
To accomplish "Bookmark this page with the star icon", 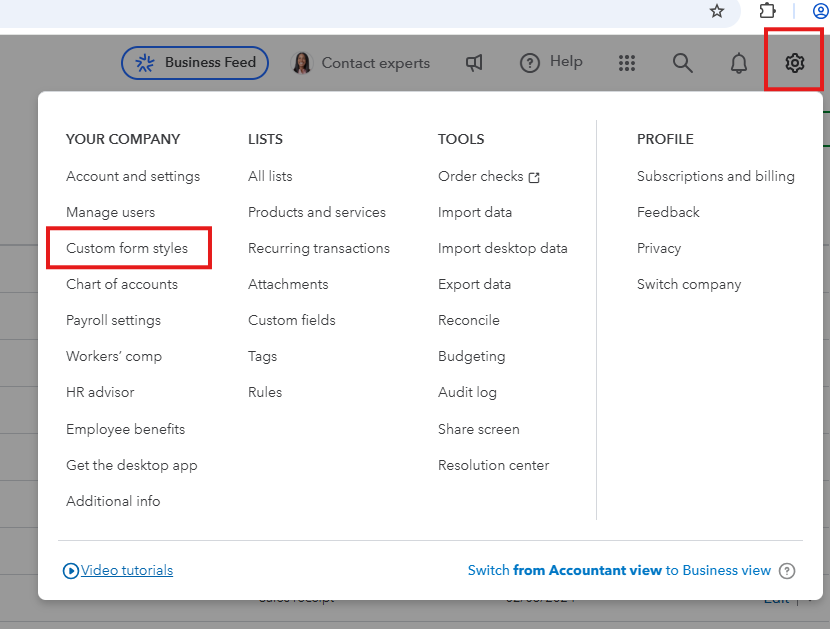I will click(x=717, y=11).
